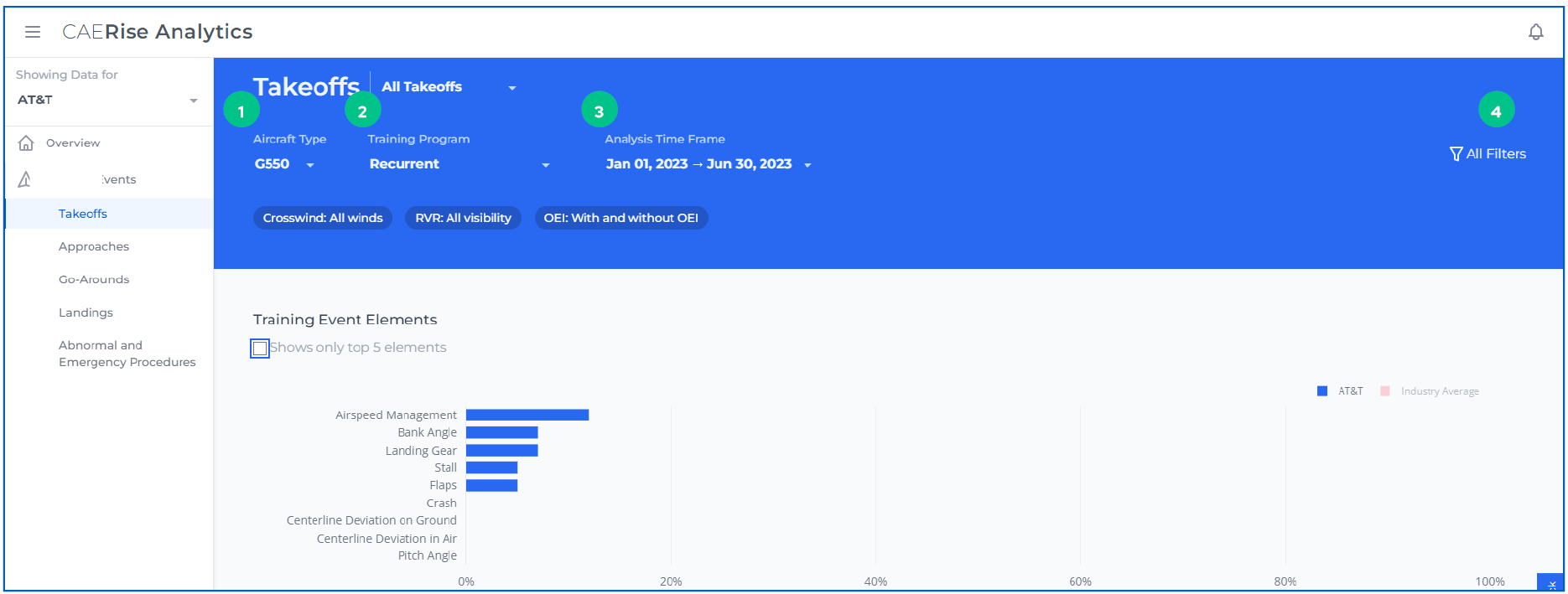The width and height of the screenshot is (1568, 594).
Task: Open All Filters
Action: [x=1488, y=154]
